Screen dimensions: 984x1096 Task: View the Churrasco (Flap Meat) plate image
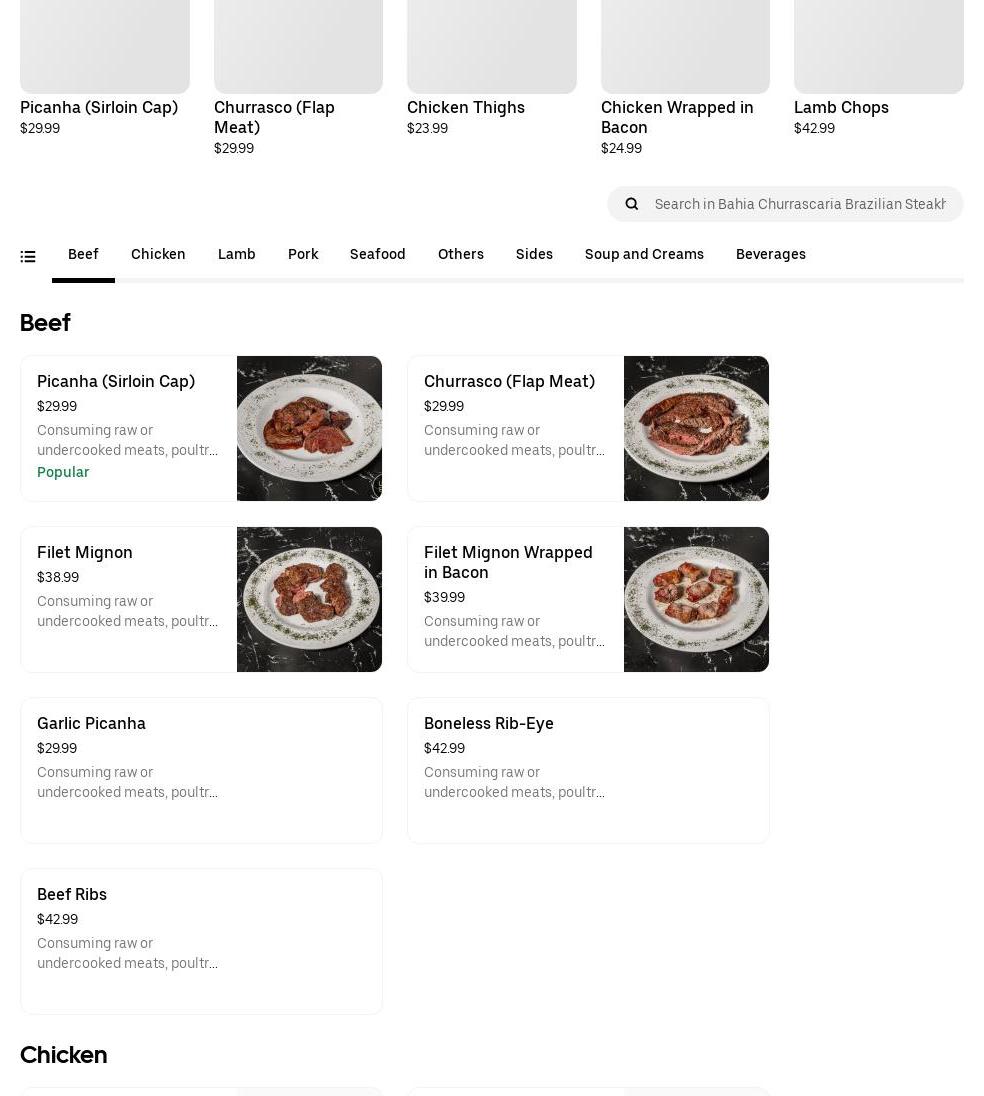pyautogui.click(x=696, y=428)
